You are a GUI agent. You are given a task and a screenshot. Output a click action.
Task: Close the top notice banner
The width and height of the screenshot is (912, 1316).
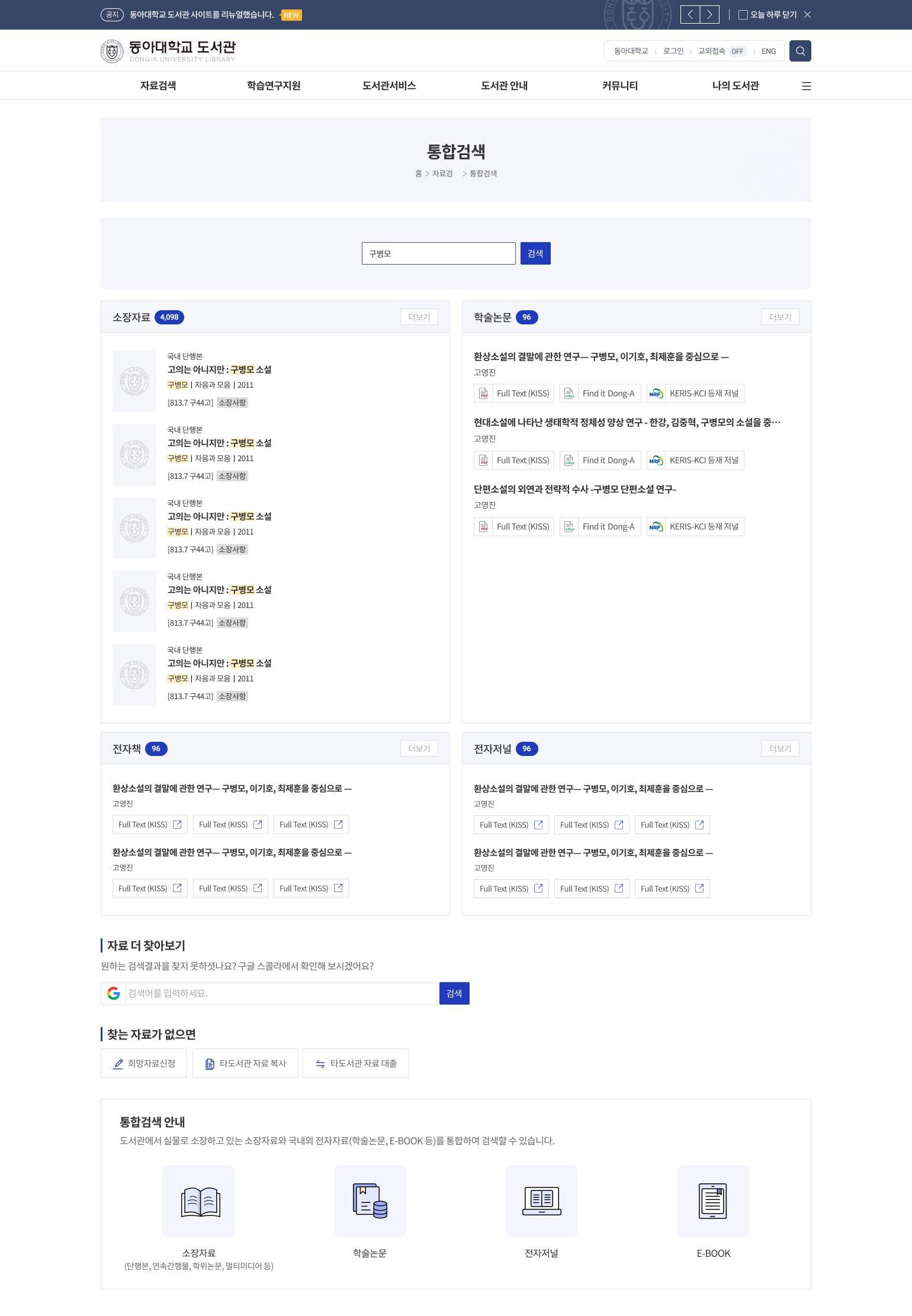click(807, 15)
